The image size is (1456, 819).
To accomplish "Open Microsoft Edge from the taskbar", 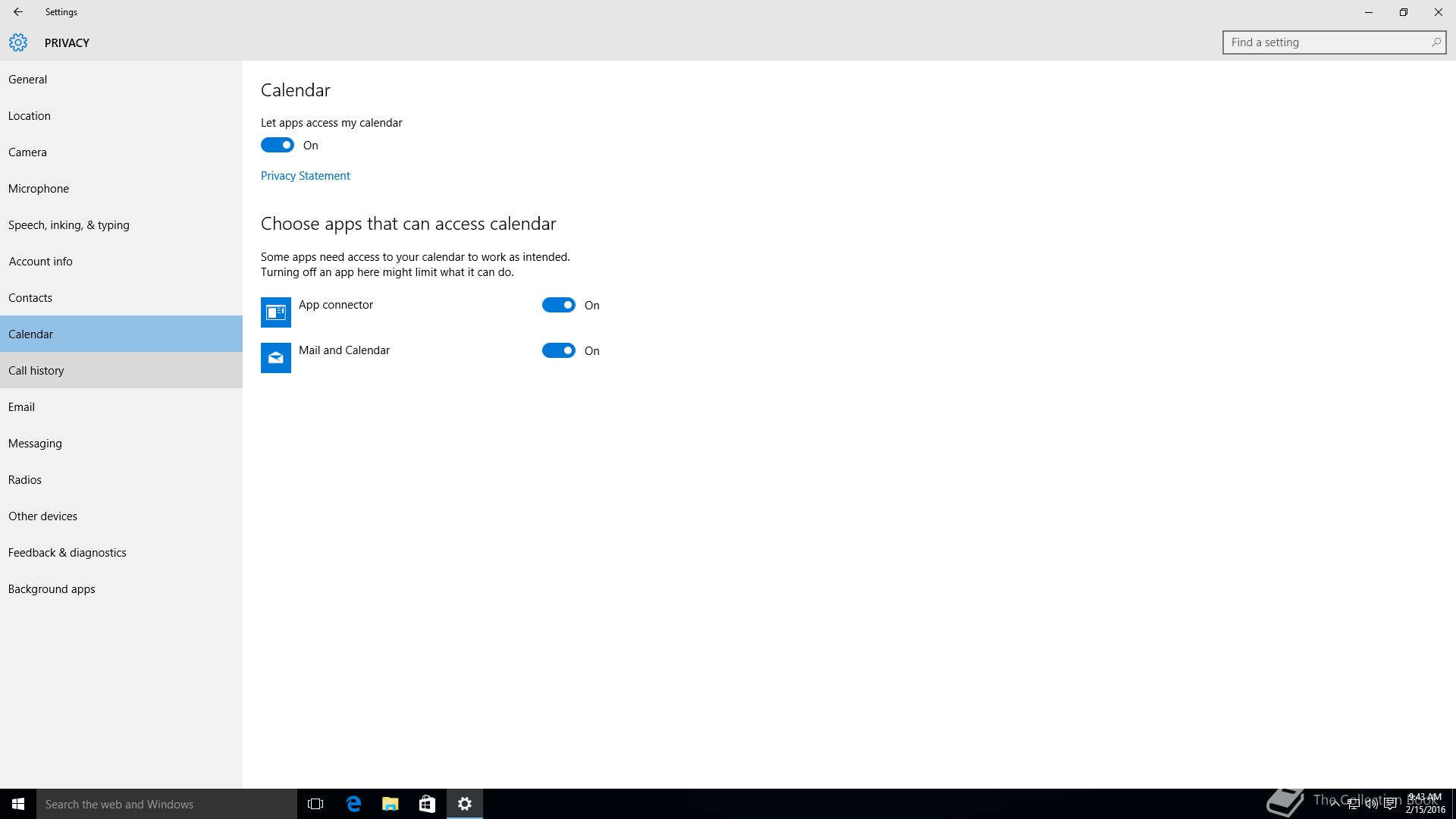I will (x=353, y=804).
